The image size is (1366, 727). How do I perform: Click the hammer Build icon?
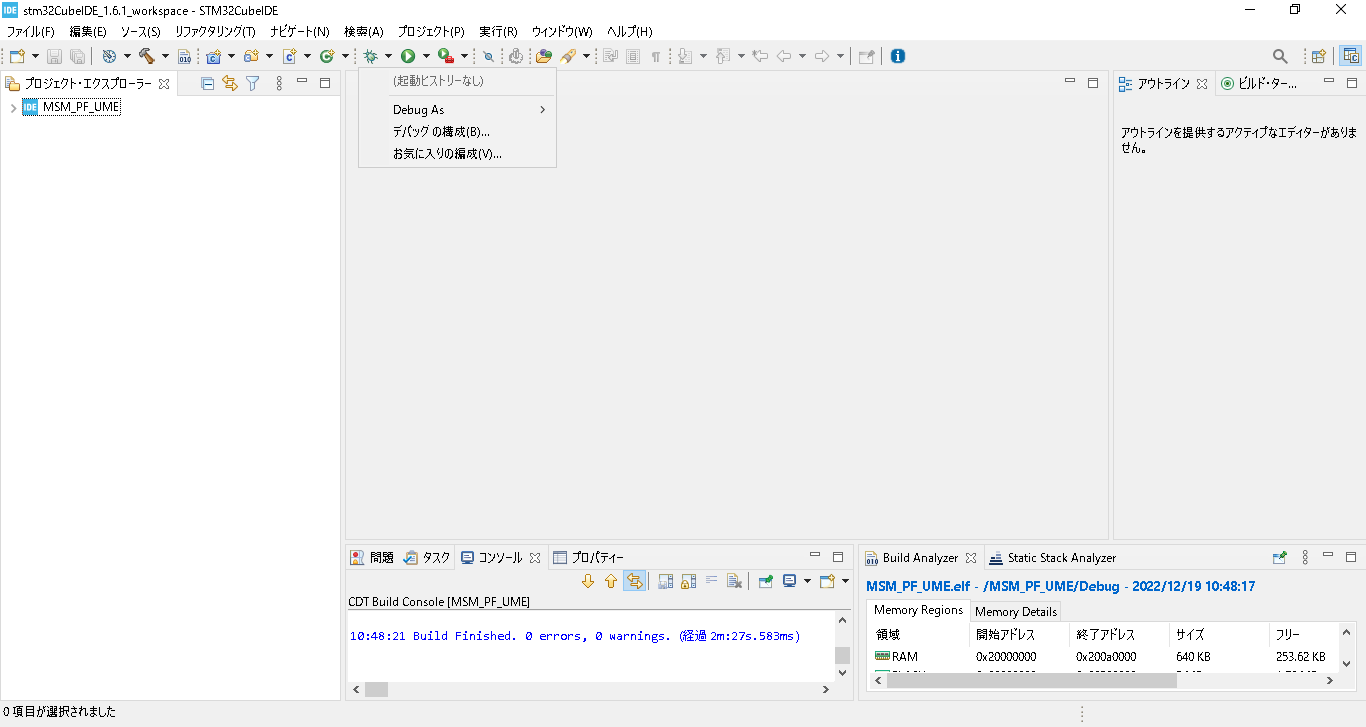[x=147, y=56]
